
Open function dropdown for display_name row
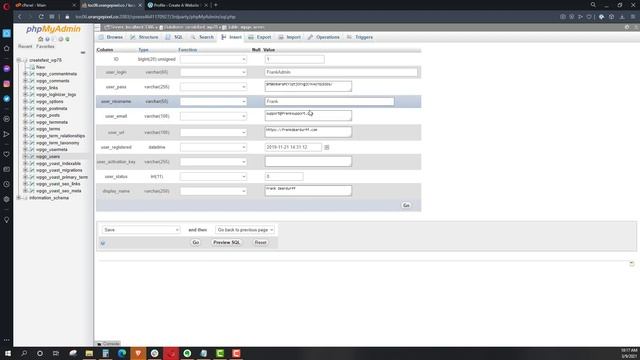coord(213,191)
